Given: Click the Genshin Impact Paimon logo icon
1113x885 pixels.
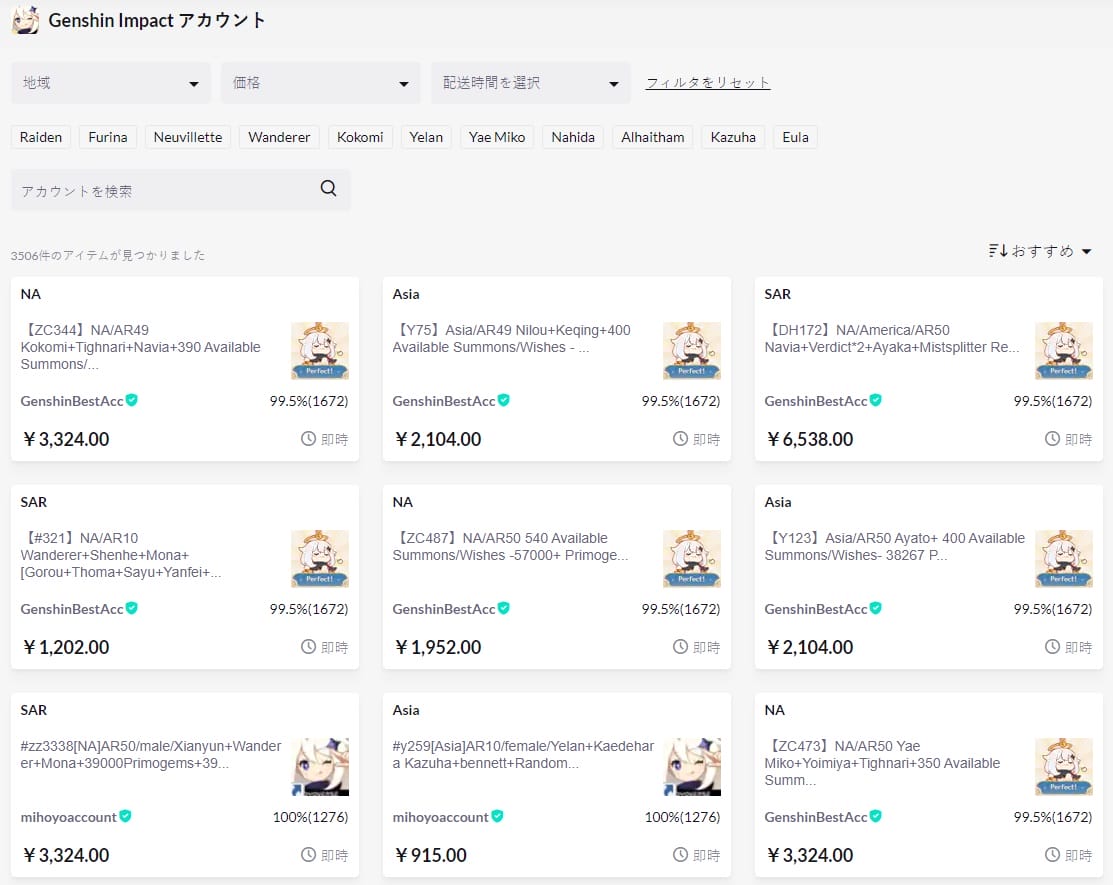Looking at the screenshot, I should [x=25, y=20].
